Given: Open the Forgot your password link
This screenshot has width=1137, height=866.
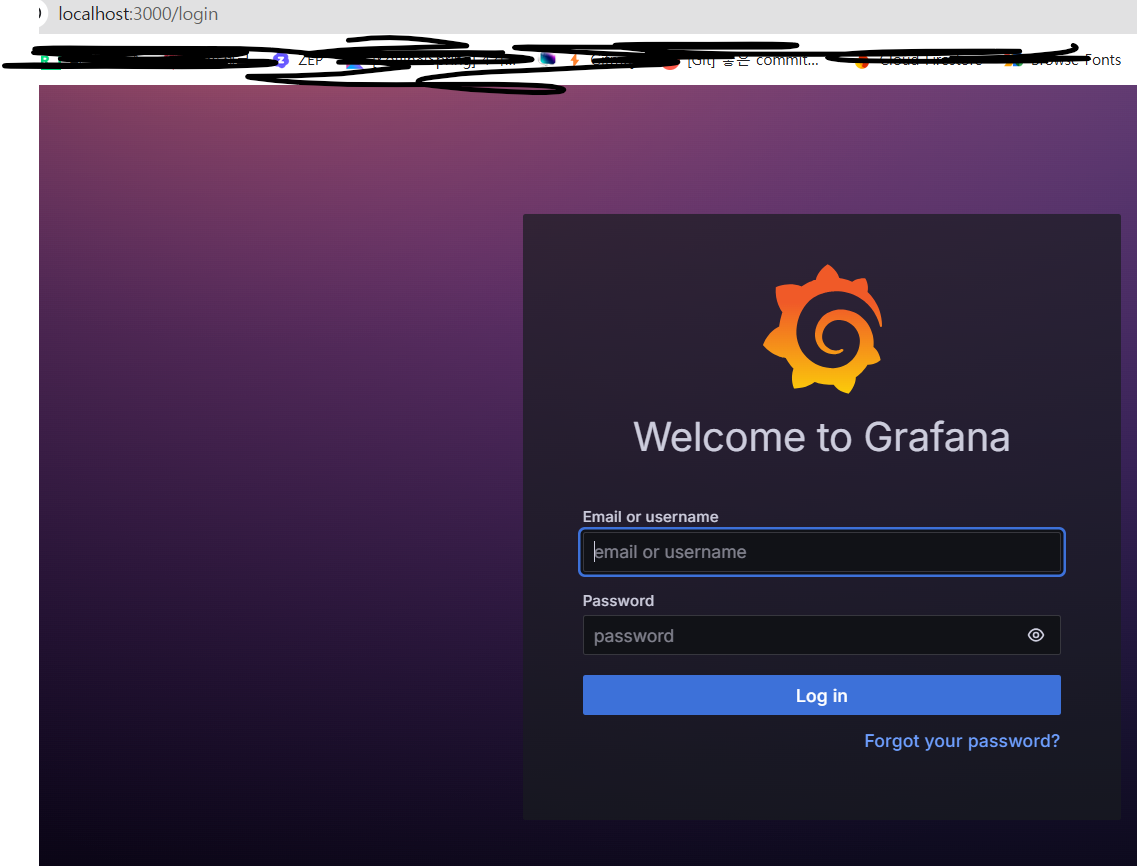Looking at the screenshot, I should 962,741.
